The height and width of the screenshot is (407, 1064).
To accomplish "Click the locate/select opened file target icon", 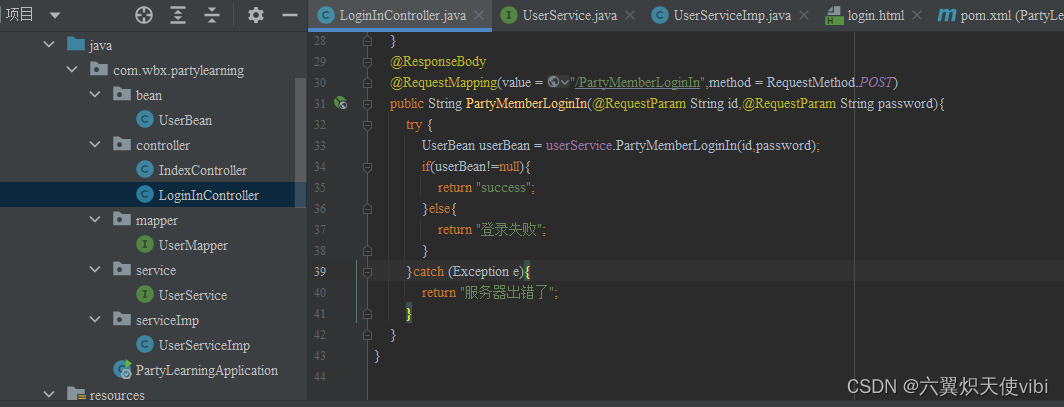I will pyautogui.click(x=144, y=15).
